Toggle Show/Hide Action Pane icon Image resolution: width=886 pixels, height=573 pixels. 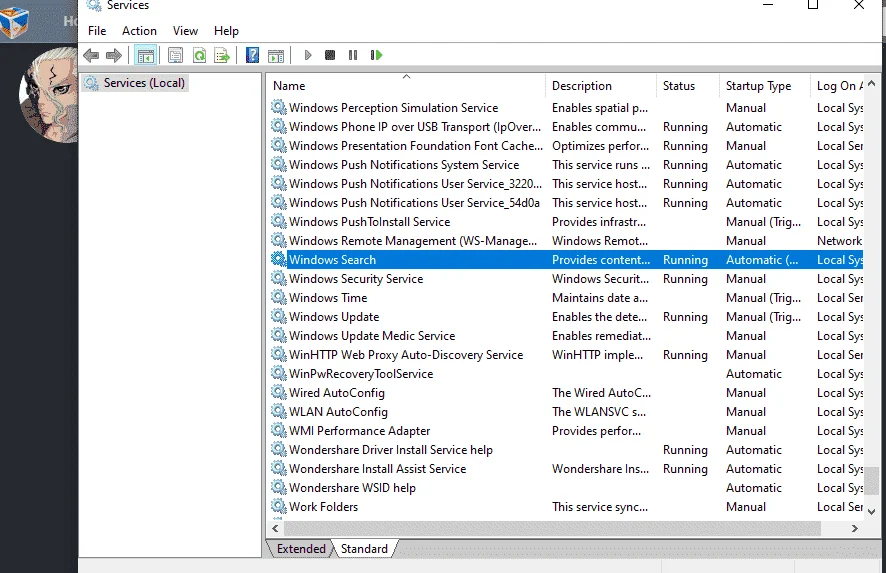point(276,55)
